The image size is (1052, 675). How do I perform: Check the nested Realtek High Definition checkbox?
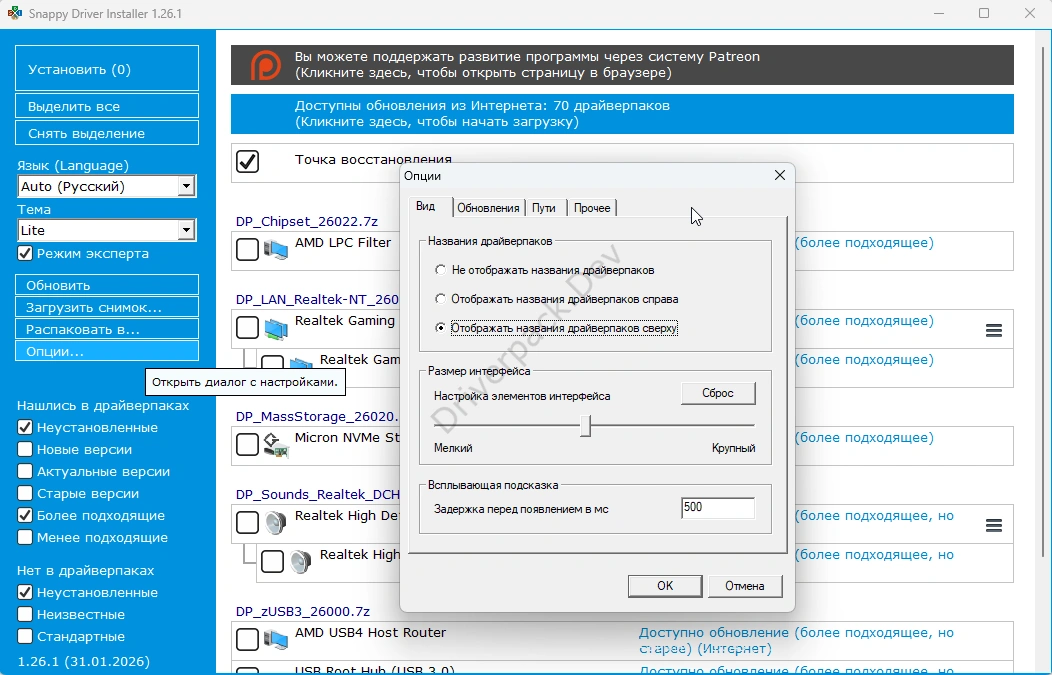point(272,561)
